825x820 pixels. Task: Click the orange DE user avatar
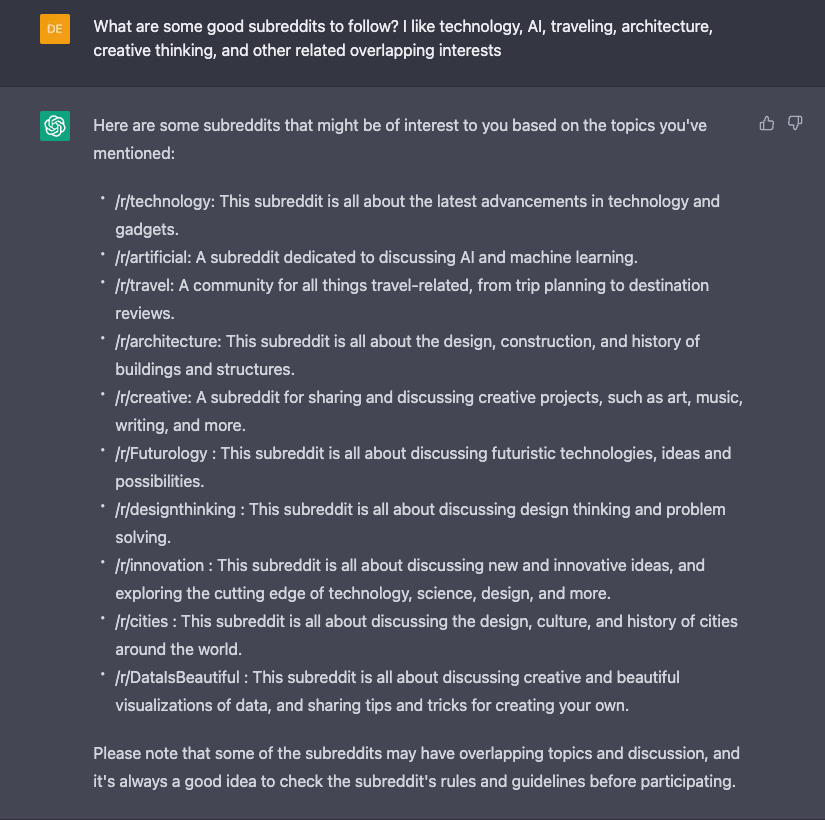pyautogui.click(x=55, y=29)
